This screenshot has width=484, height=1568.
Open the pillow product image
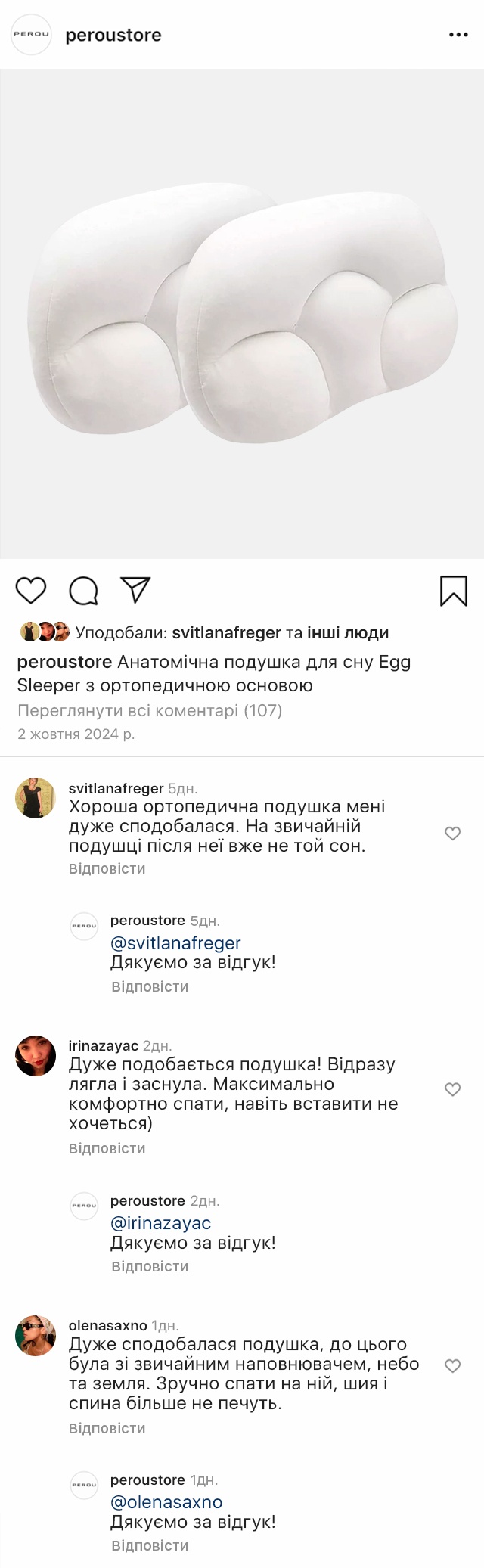point(242,314)
